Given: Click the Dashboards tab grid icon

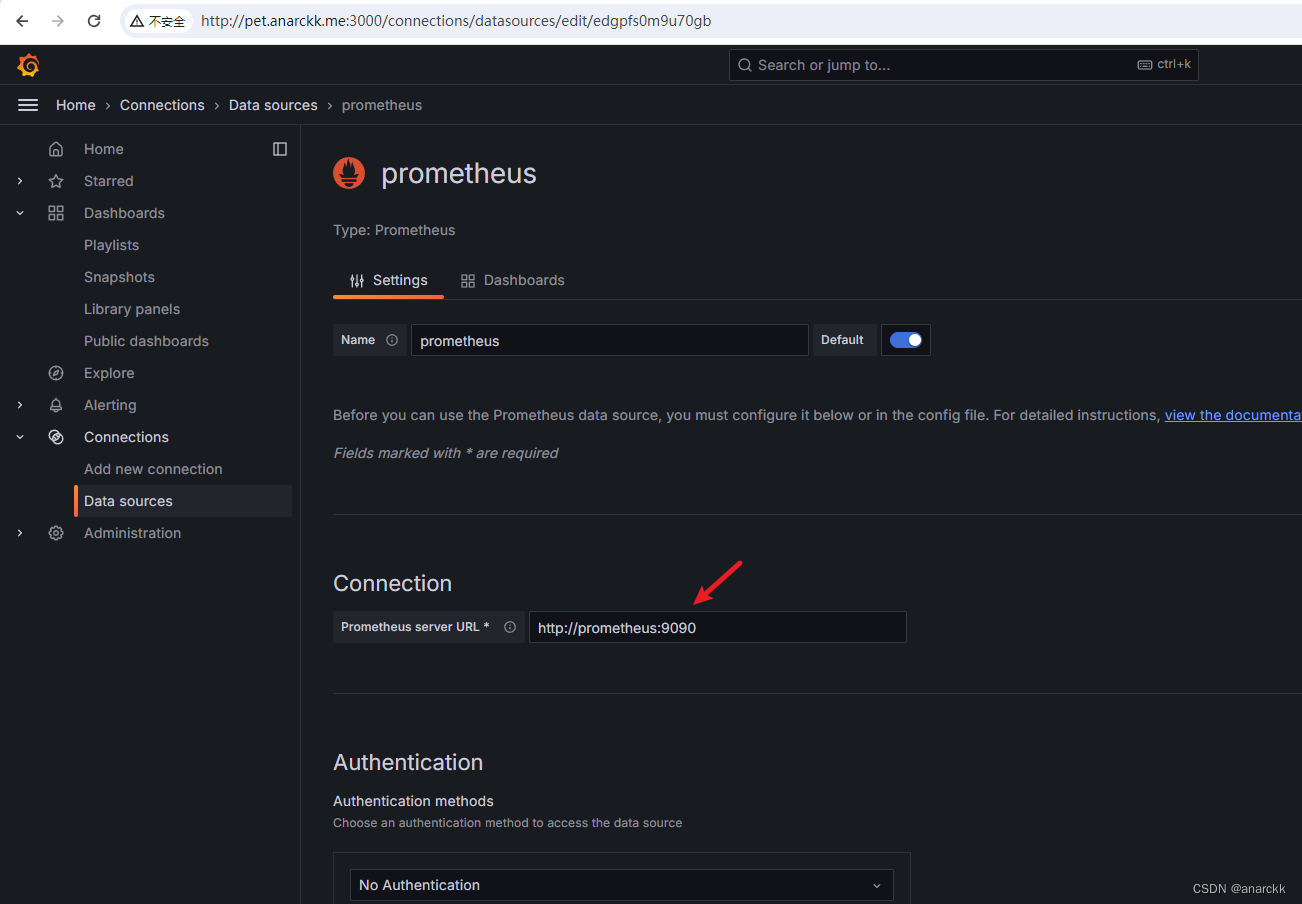Looking at the screenshot, I should click(468, 281).
